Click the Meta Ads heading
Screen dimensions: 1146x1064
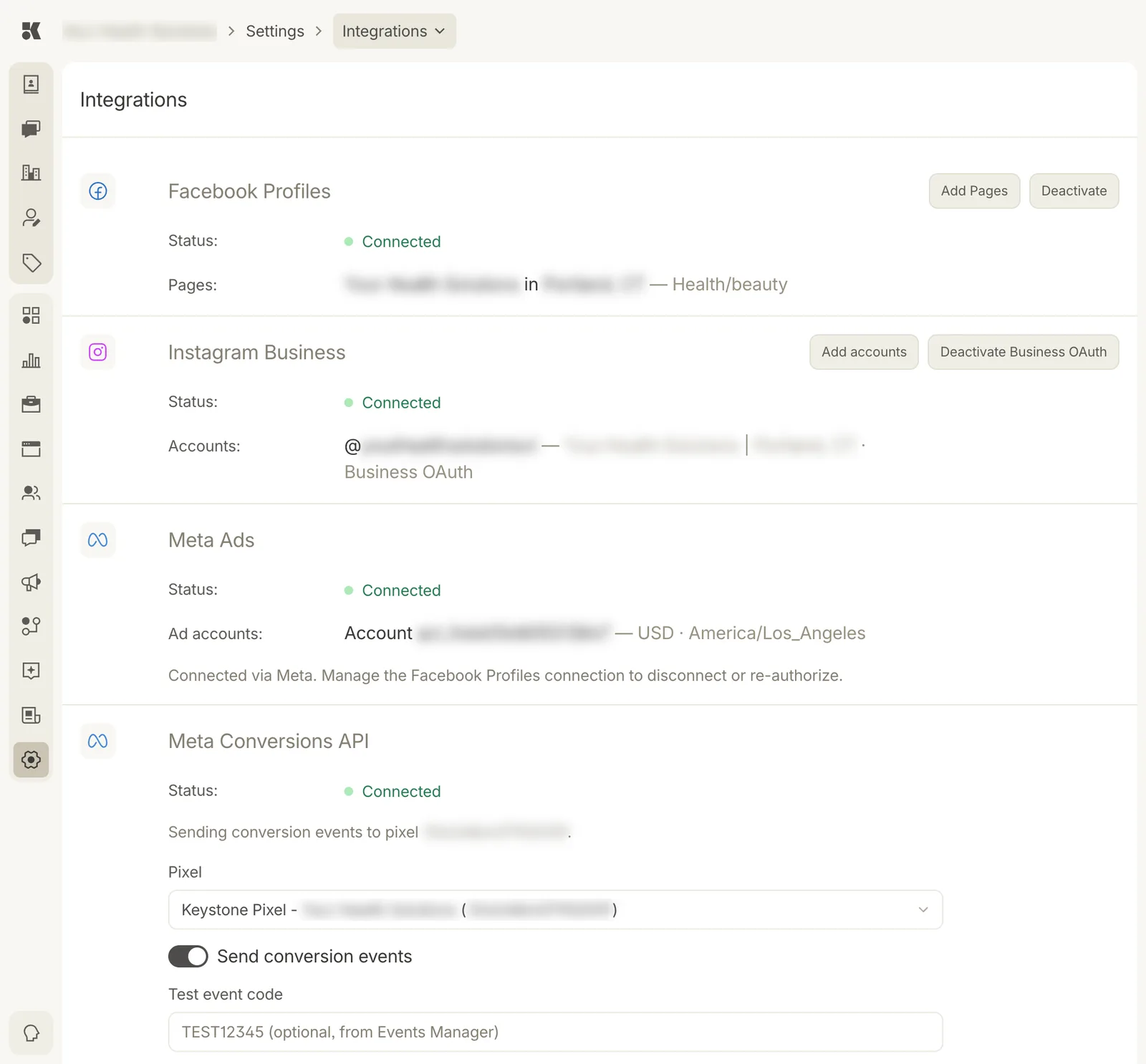click(x=211, y=540)
